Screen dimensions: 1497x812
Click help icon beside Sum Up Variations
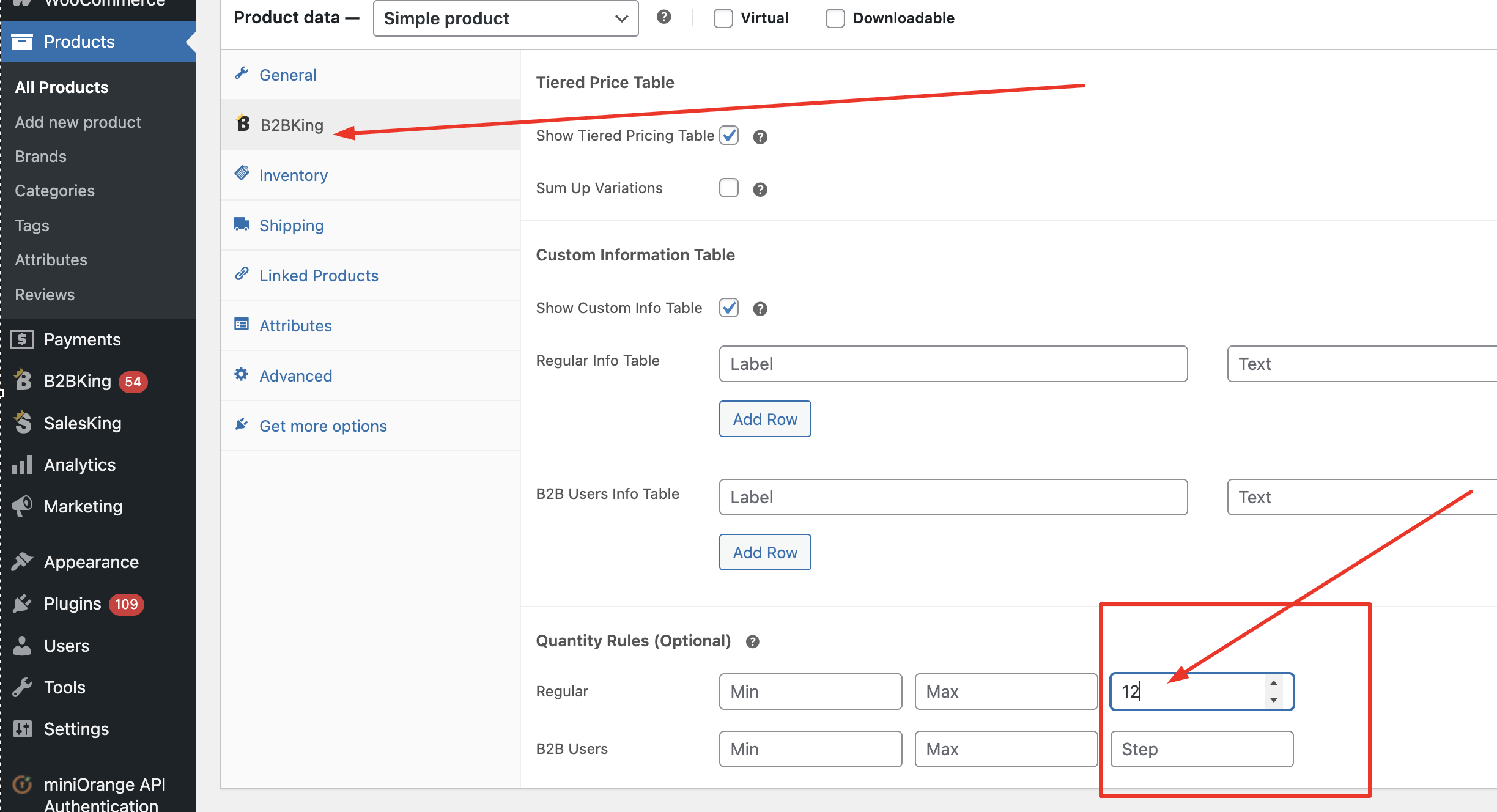[x=760, y=190]
